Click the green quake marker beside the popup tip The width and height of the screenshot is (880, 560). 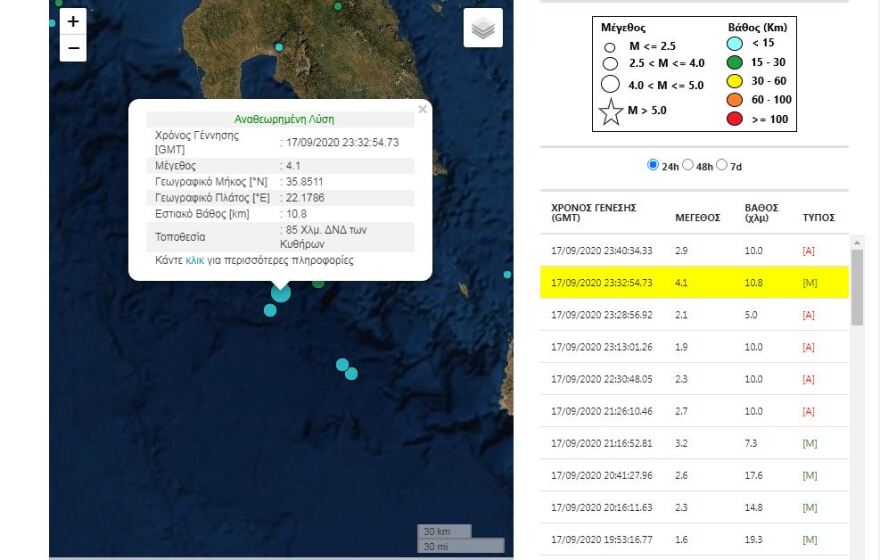tap(318, 283)
